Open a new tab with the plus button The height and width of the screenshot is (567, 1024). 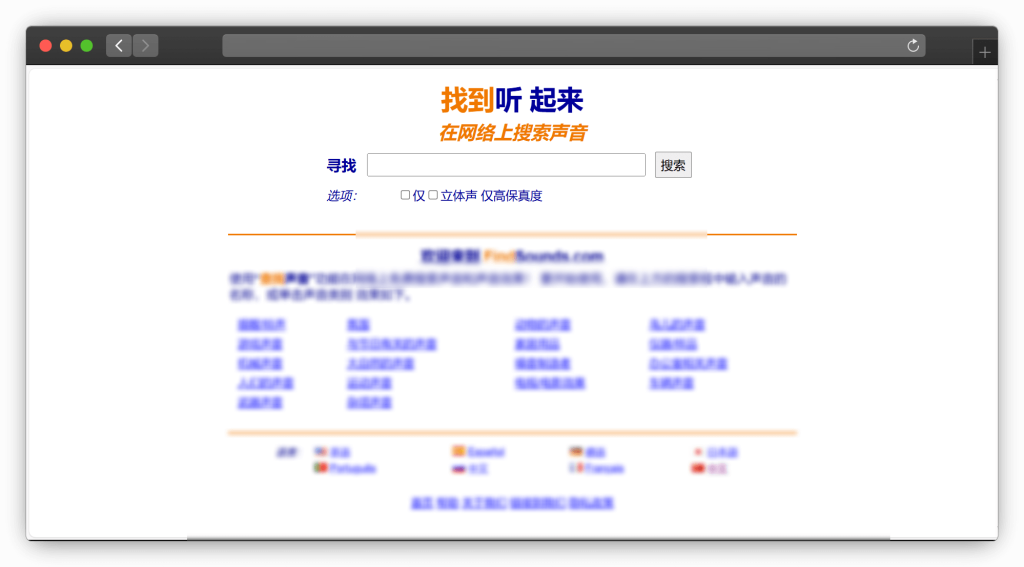[985, 52]
